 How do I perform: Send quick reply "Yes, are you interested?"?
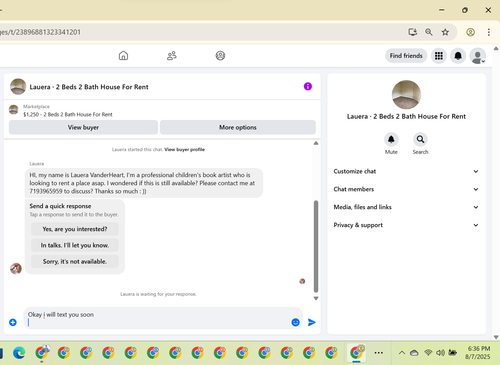[75, 229]
